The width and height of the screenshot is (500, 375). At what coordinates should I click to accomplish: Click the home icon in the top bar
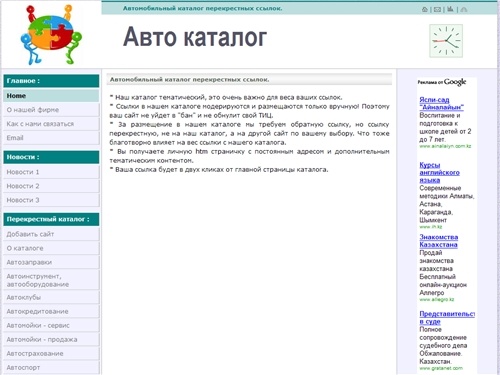425,9
